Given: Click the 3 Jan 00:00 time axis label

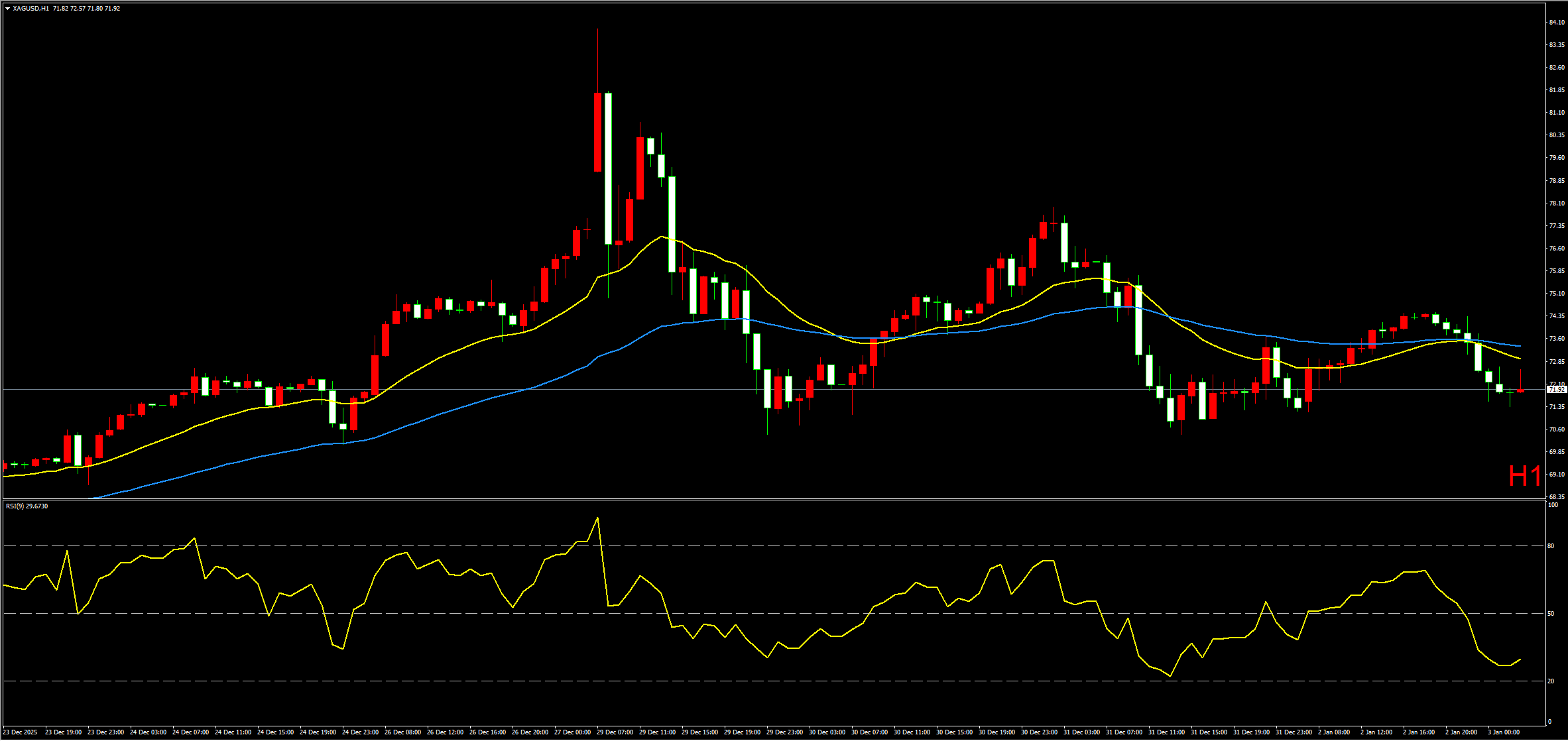Looking at the screenshot, I should pyautogui.click(x=1503, y=732).
